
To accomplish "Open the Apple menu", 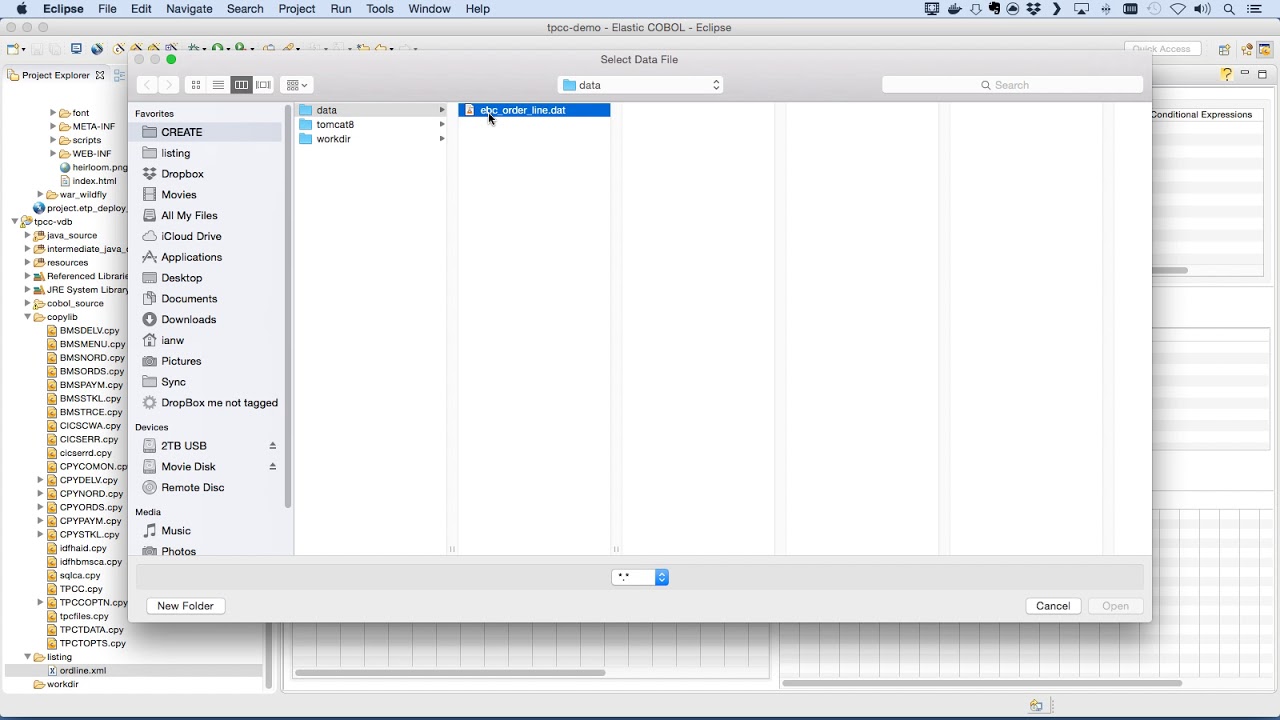I will (x=21, y=9).
